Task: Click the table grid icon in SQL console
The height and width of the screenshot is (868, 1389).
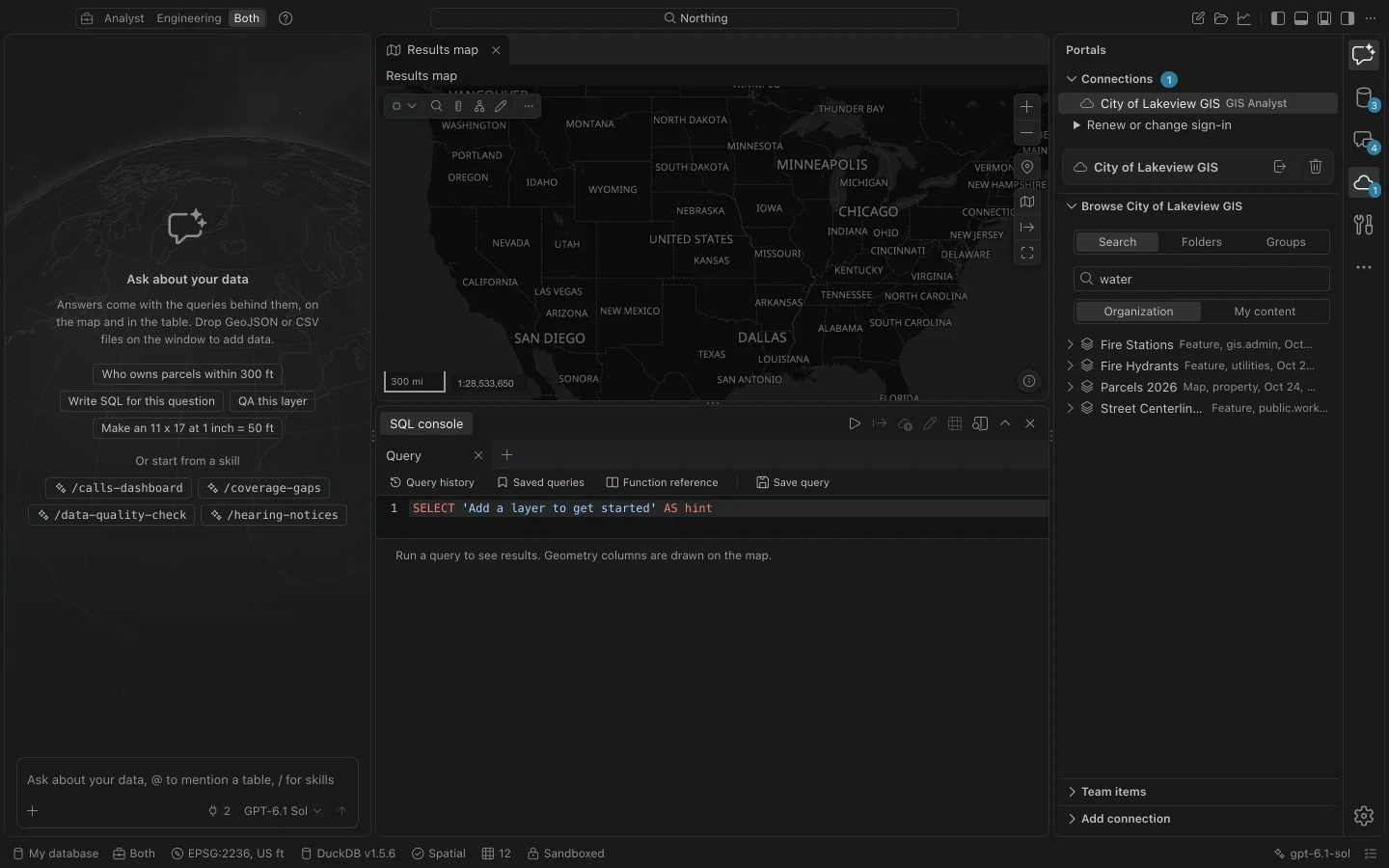Action: (955, 423)
